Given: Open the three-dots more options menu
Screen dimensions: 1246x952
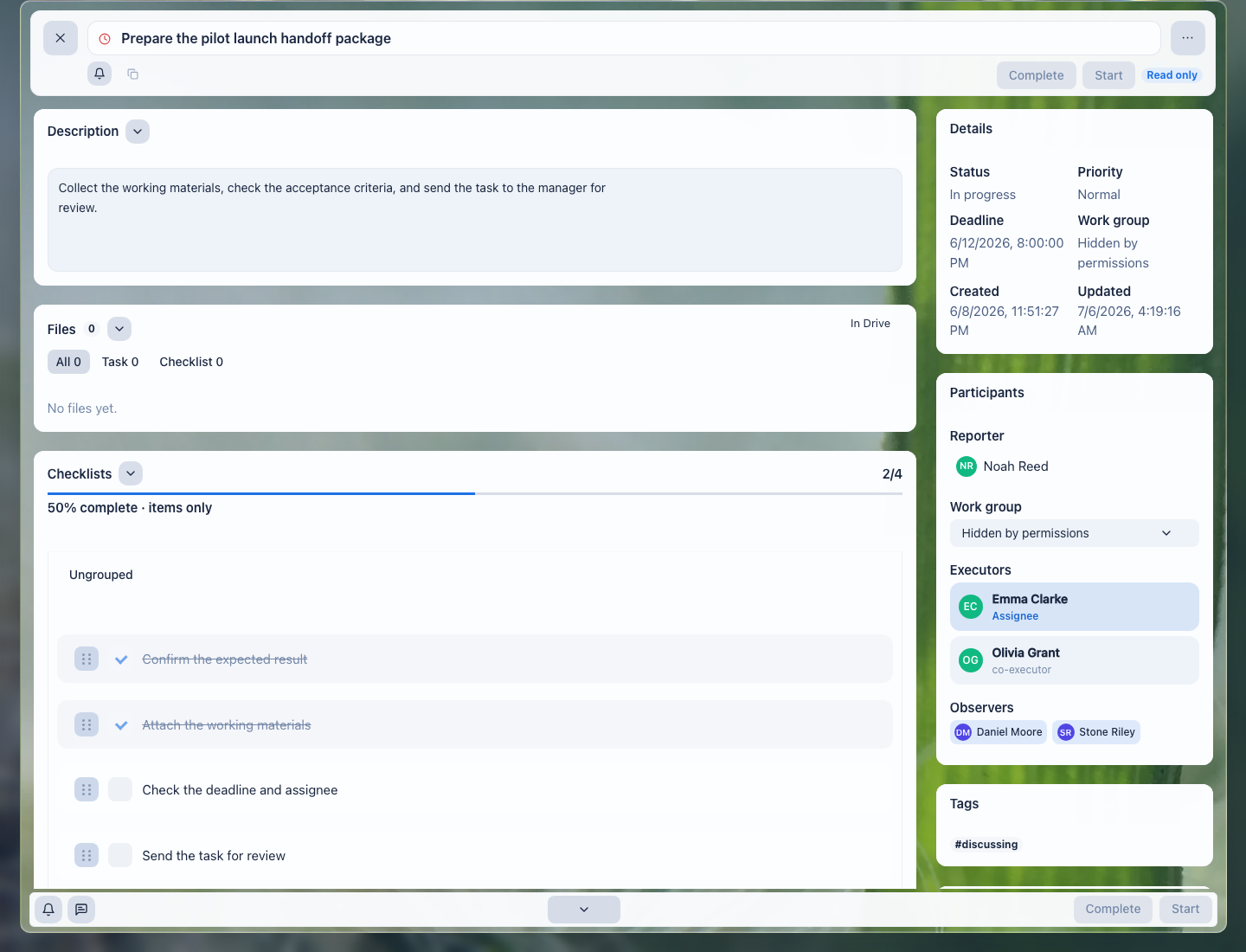Looking at the screenshot, I should coord(1187,38).
